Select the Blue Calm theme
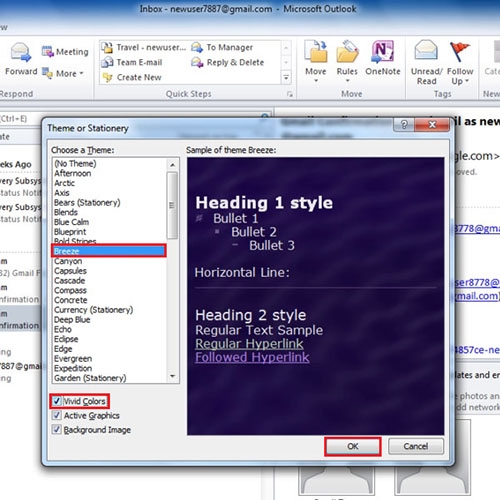 (71, 222)
